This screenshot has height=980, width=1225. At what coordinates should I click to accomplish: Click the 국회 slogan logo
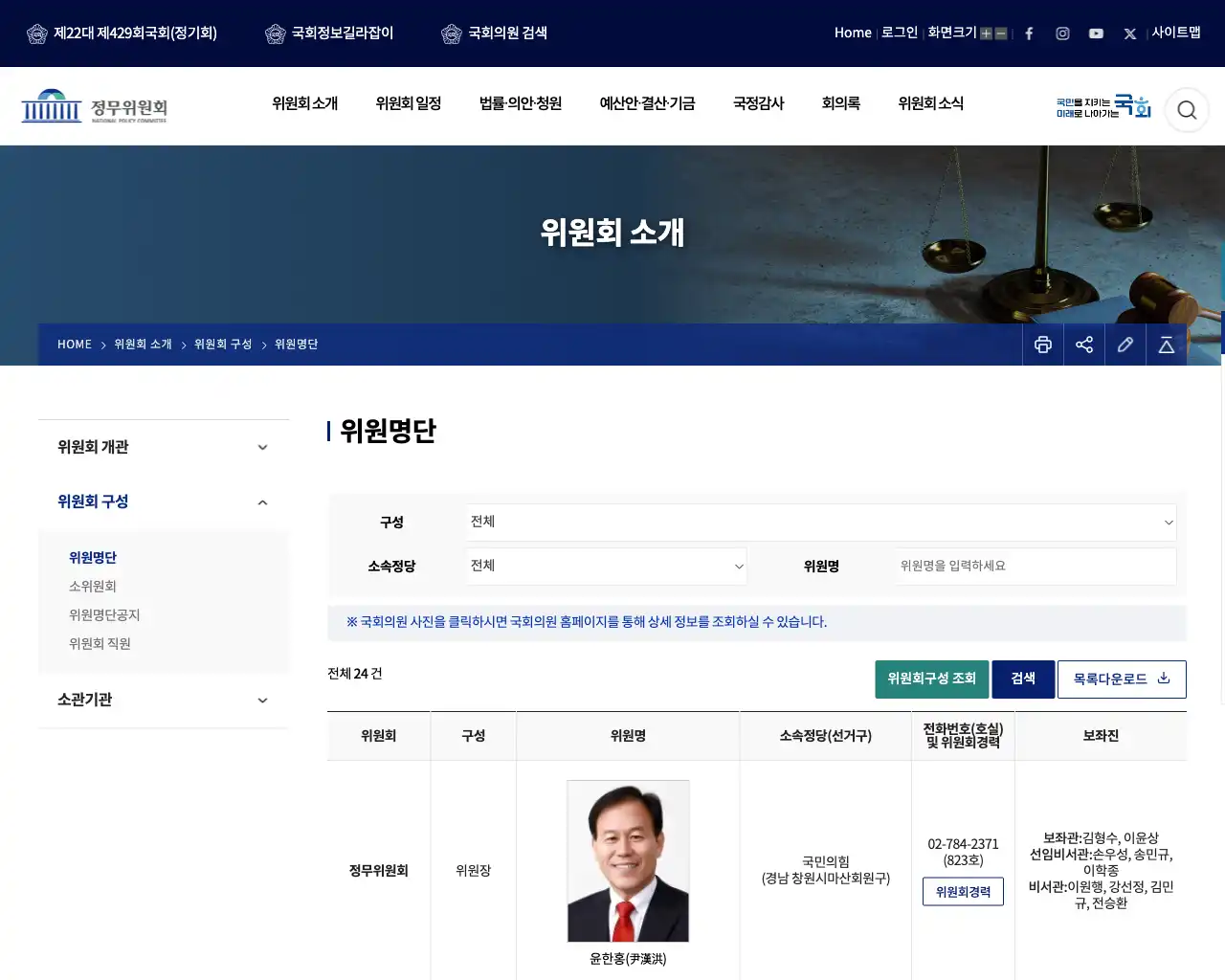[1103, 106]
